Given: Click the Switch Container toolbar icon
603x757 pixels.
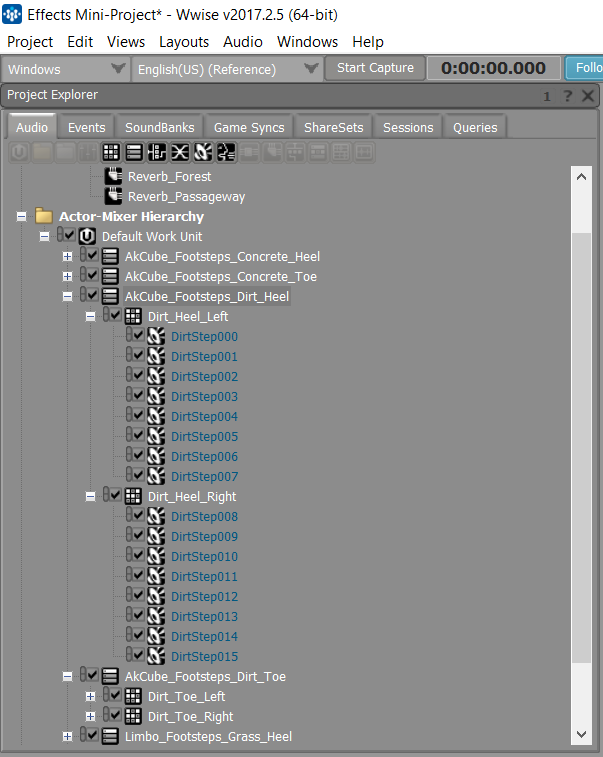Looking at the screenshot, I should click(157, 153).
